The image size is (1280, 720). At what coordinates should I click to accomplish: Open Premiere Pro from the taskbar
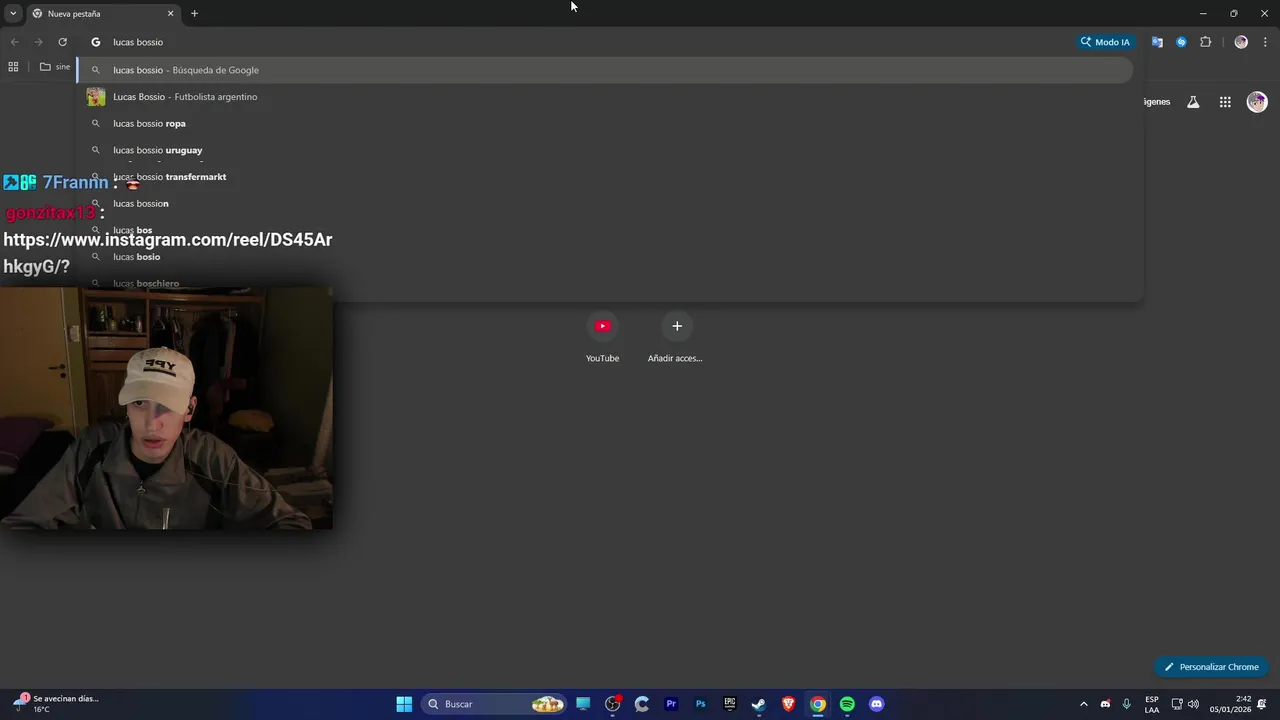tap(671, 704)
